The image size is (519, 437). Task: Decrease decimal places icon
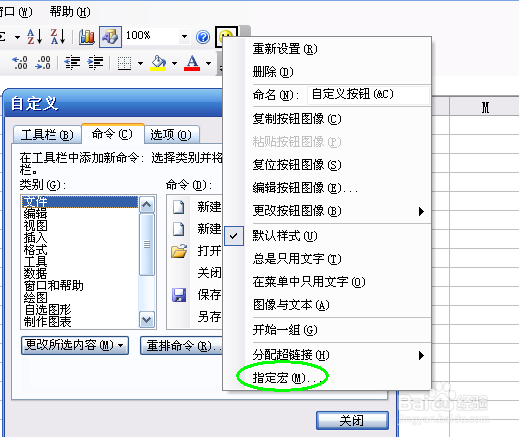point(43,63)
